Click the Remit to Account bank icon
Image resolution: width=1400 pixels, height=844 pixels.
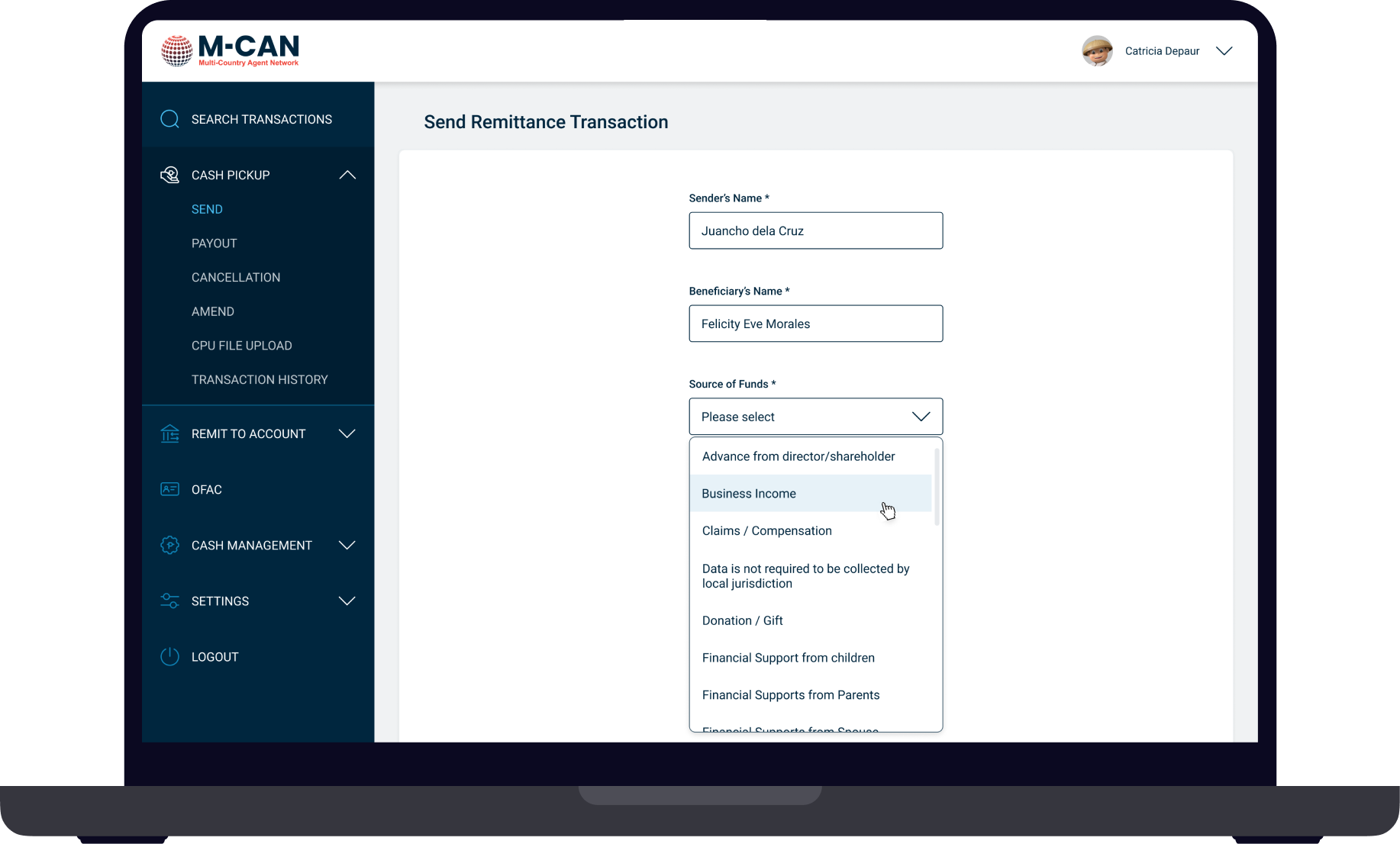pos(169,433)
